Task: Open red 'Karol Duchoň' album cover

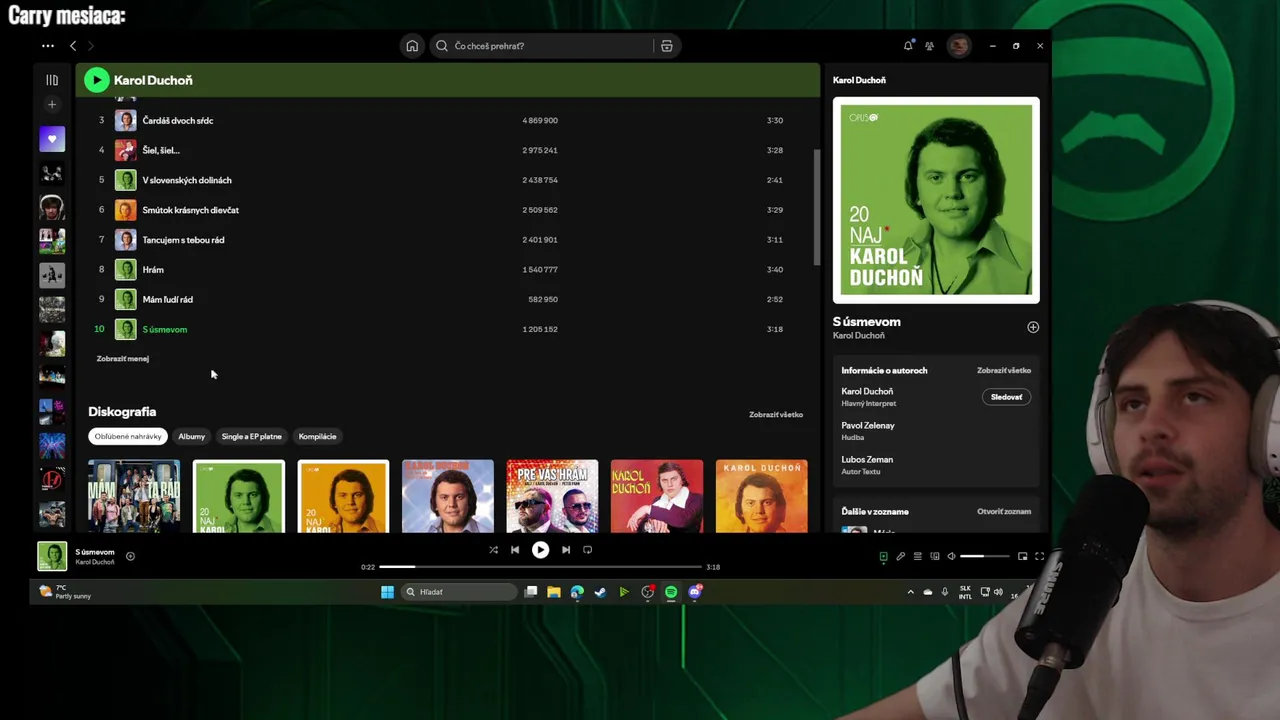Action: pos(657,496)
